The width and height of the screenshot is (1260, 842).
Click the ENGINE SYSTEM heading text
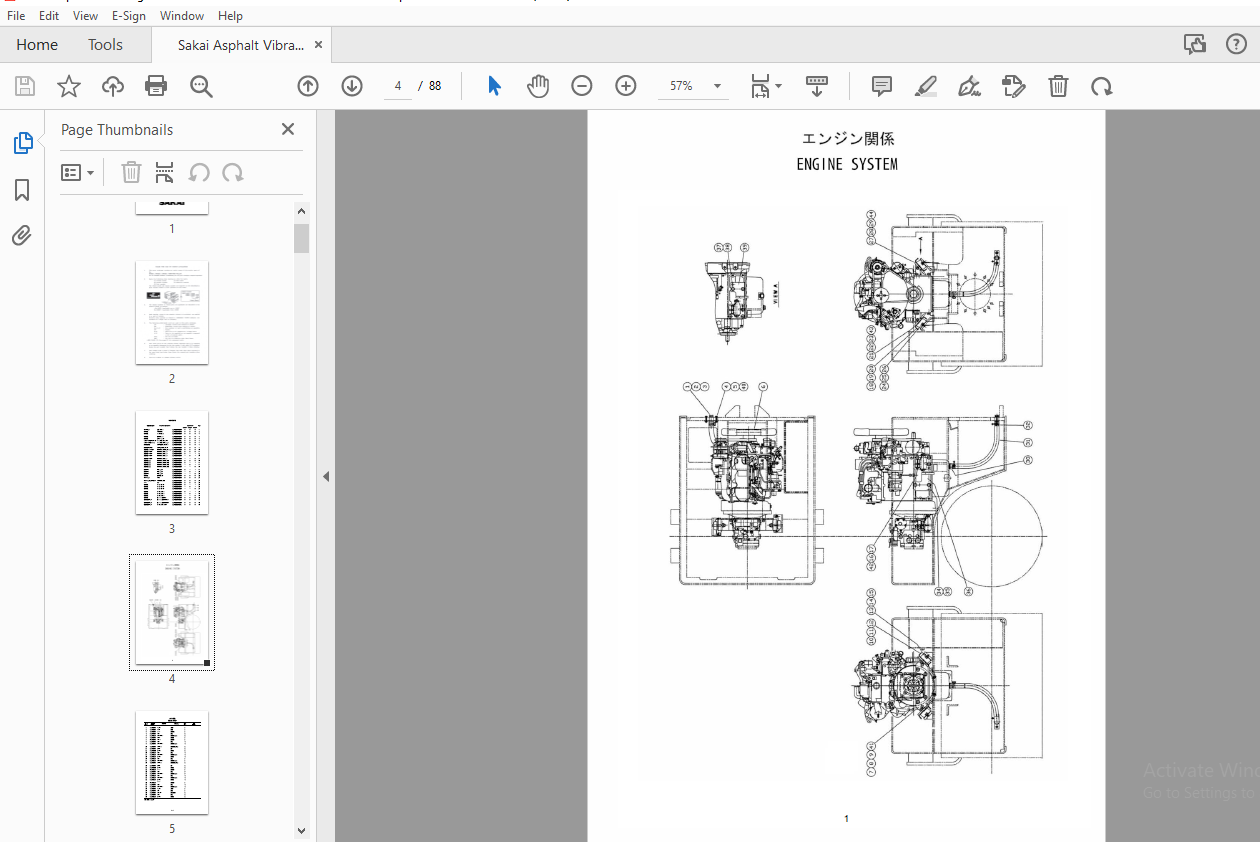(x=847, y=165)
